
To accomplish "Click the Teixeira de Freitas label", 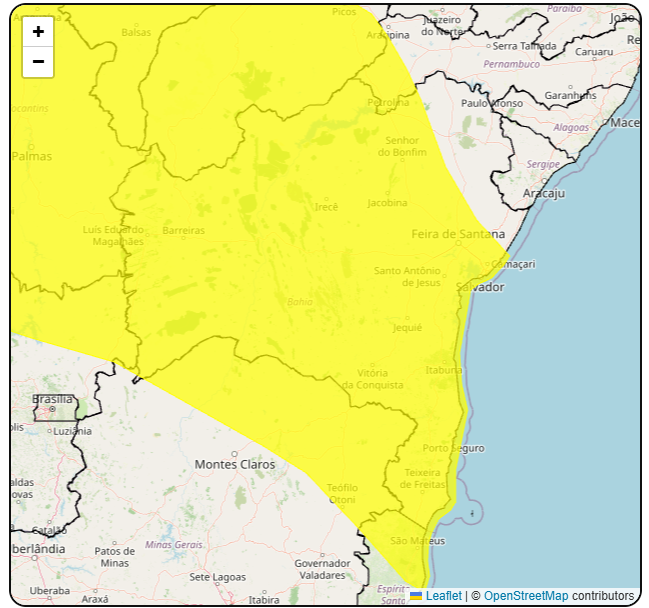I will [x=422, y=478].
